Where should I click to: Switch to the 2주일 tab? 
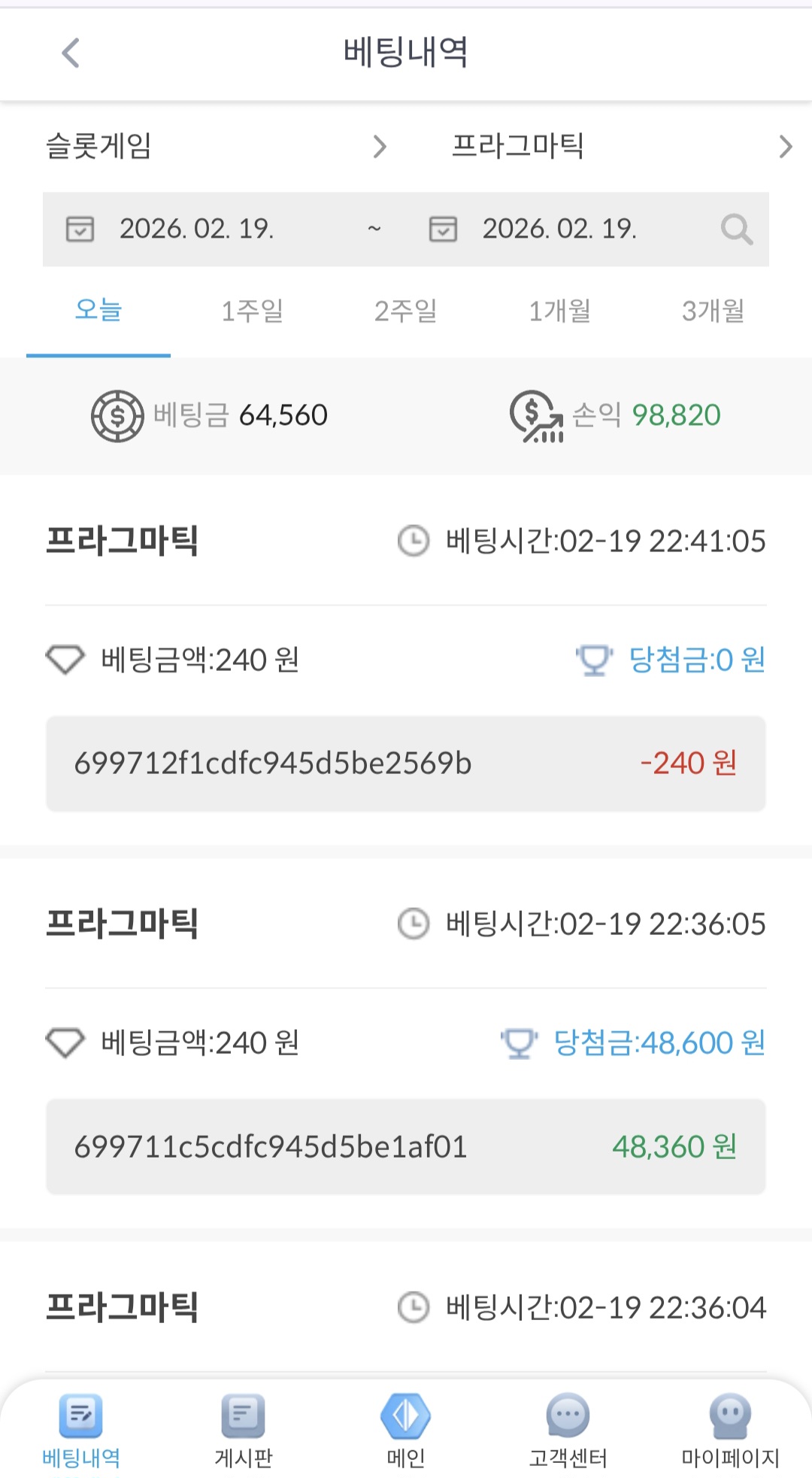coord(406,311)
